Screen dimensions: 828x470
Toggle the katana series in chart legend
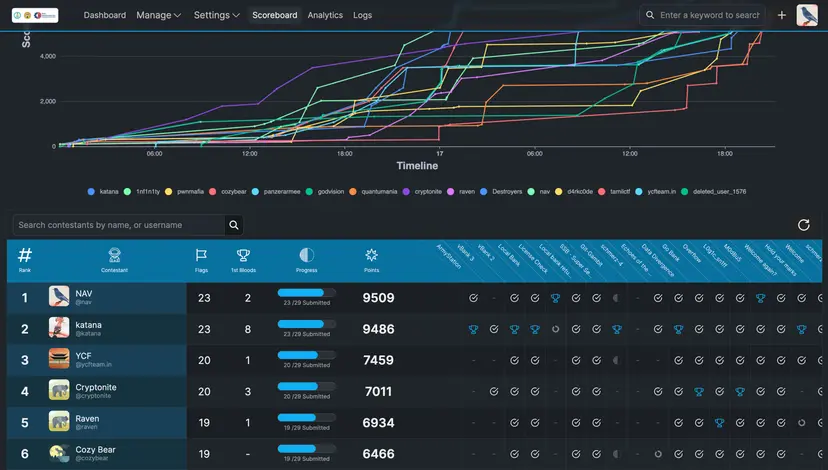103,192
